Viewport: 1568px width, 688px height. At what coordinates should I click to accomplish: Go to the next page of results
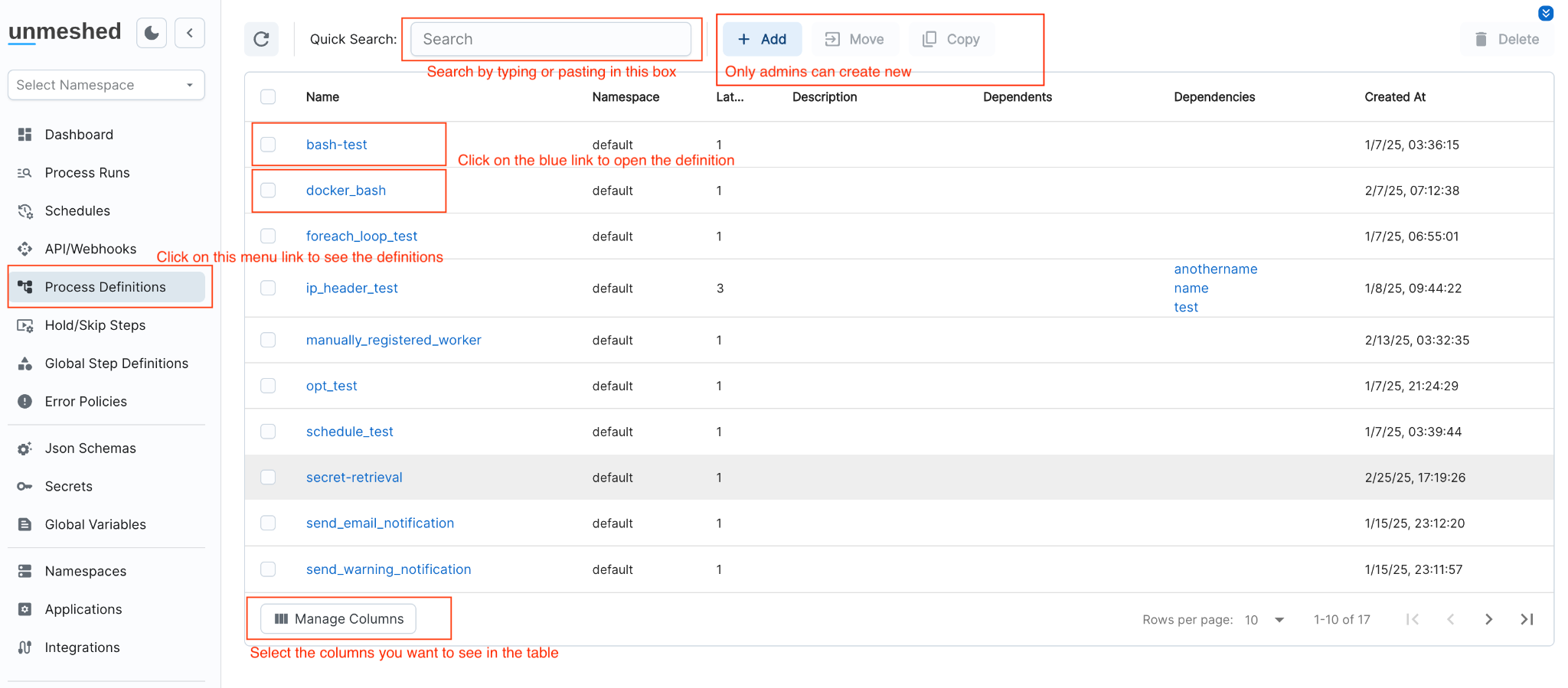1488,619
